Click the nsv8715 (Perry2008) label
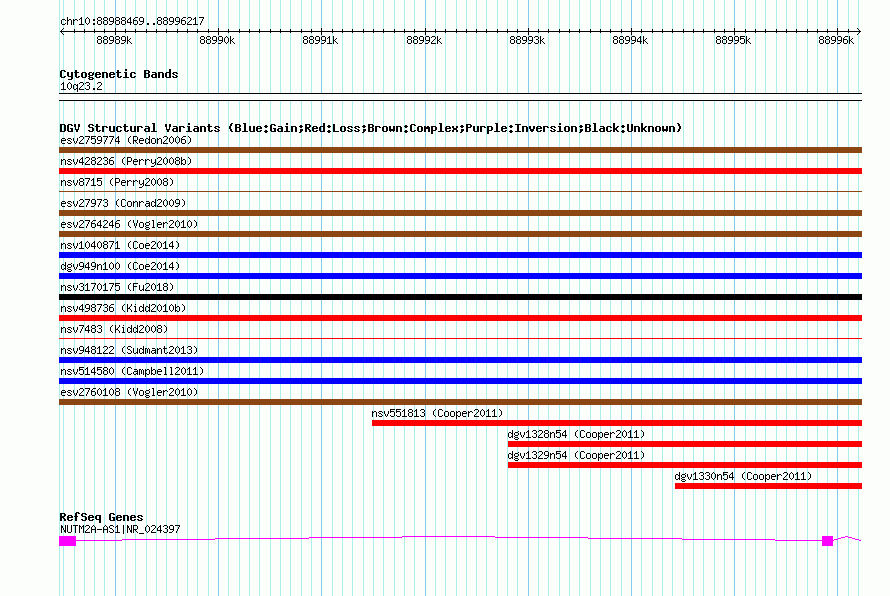The width and height of the screenshot is (890, 596). [117, 182]
